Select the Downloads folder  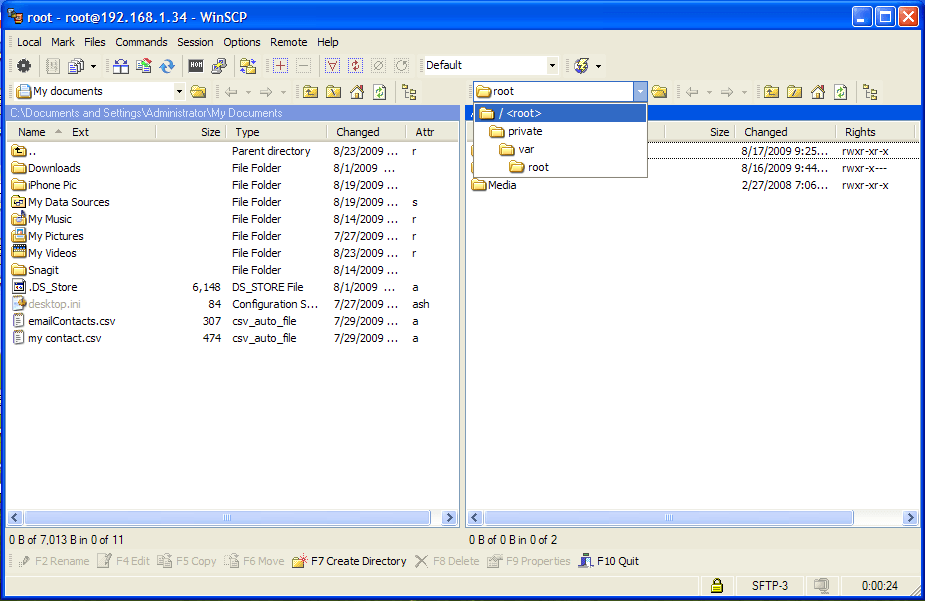(x=46, y=168)
